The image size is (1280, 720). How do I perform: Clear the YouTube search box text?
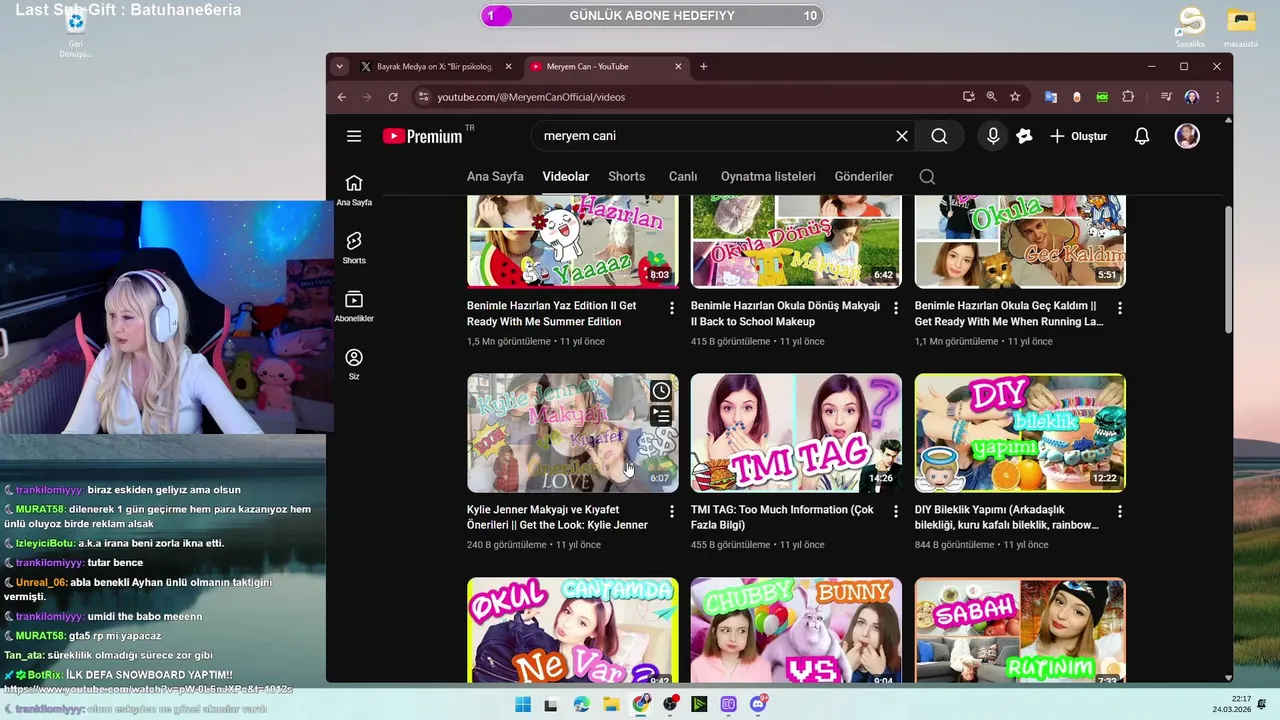[902, 136]
